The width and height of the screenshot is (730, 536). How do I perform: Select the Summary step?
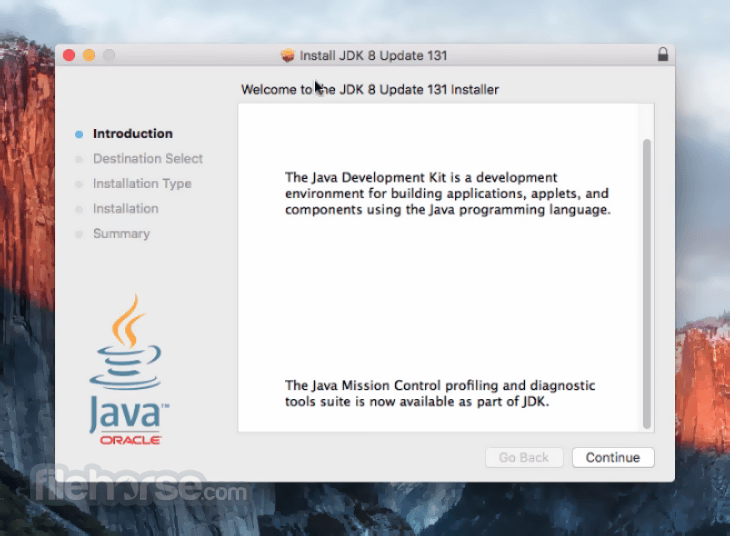121,233
